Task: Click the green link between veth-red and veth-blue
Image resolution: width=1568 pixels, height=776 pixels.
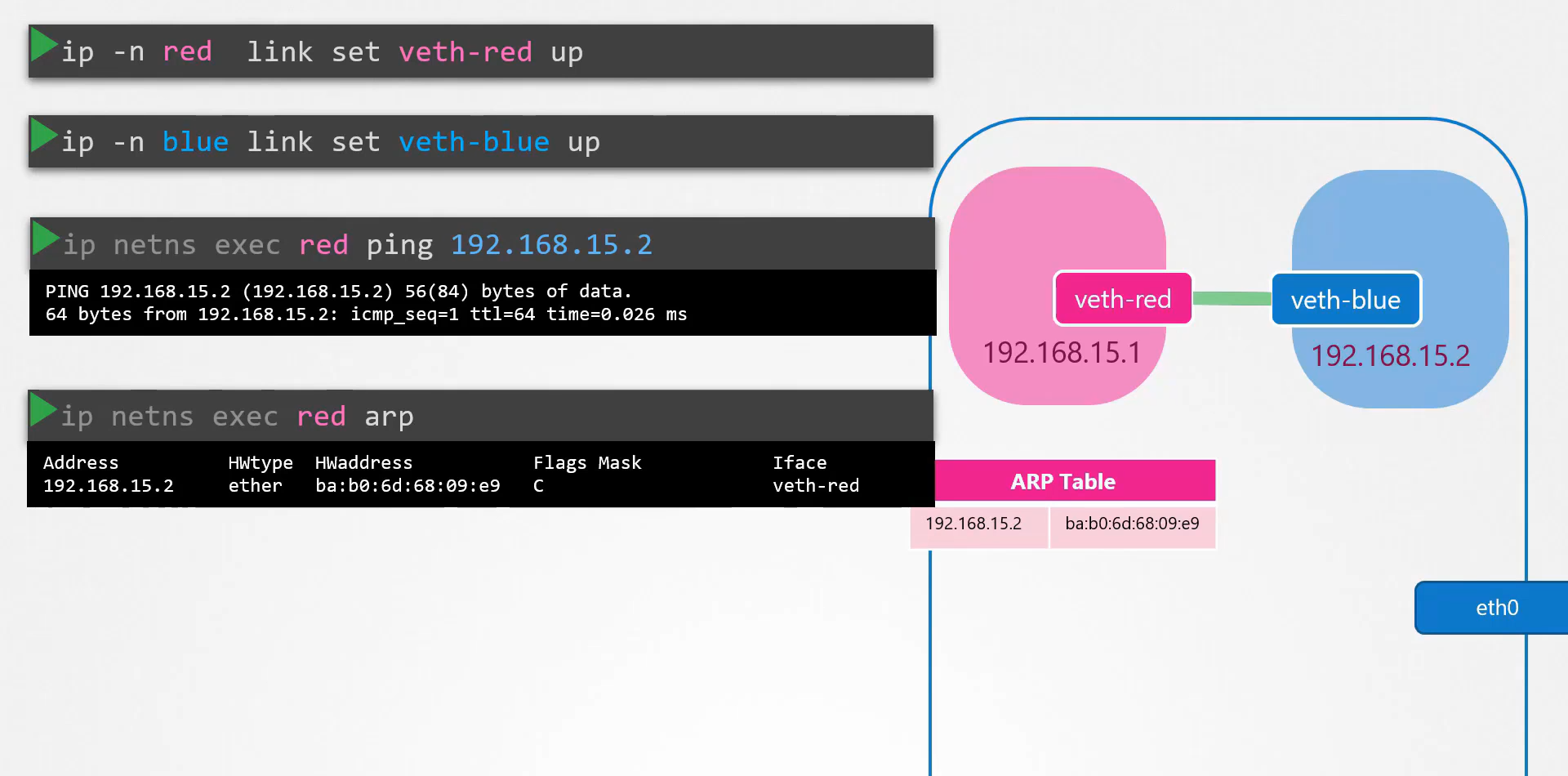Action: click(1232, 299)
